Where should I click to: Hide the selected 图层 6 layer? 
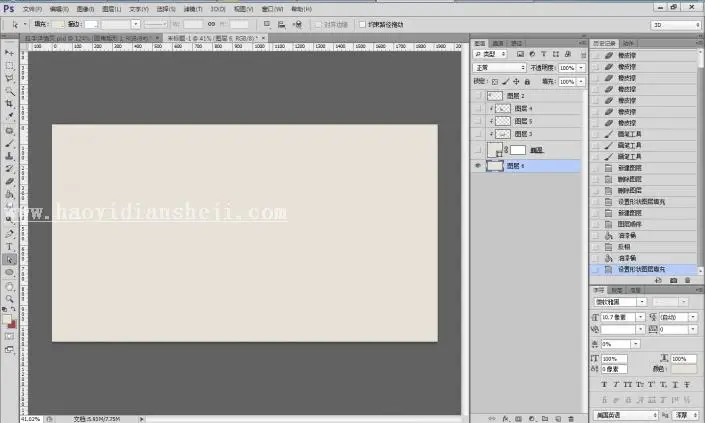point(478,165)
